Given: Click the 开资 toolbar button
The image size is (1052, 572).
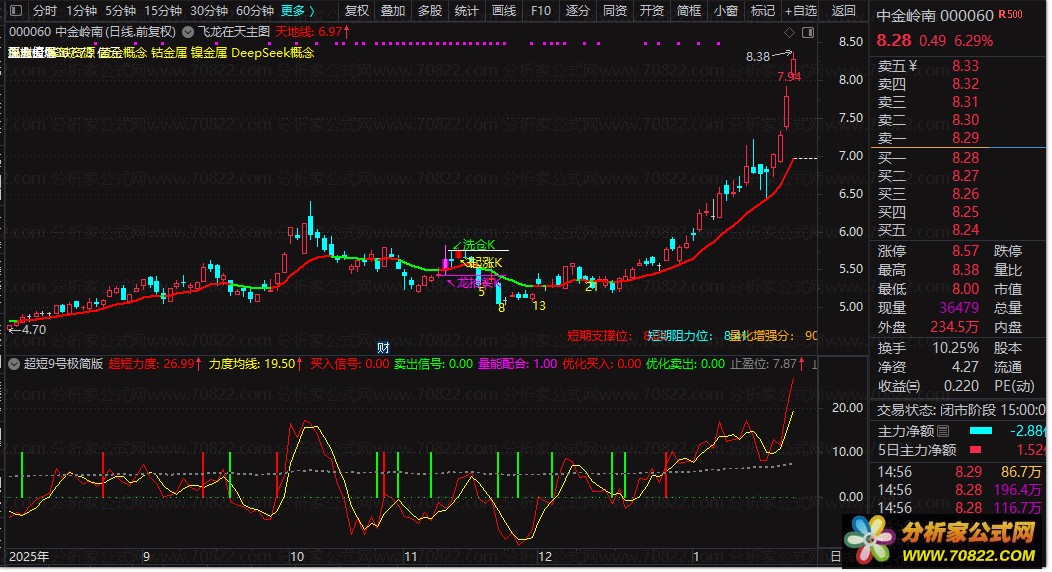Looking at the screenshot, I should [x=651, y=11].
